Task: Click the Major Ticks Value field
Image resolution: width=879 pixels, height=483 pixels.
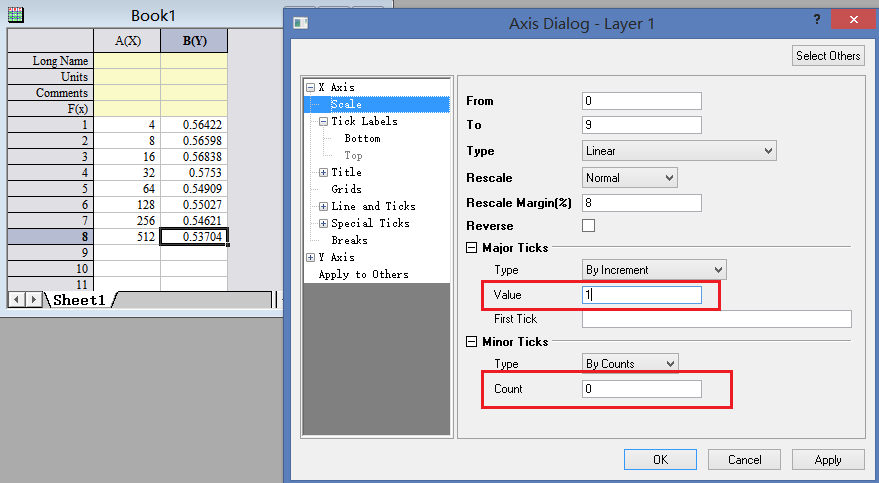Action: [x=642, y=295]
